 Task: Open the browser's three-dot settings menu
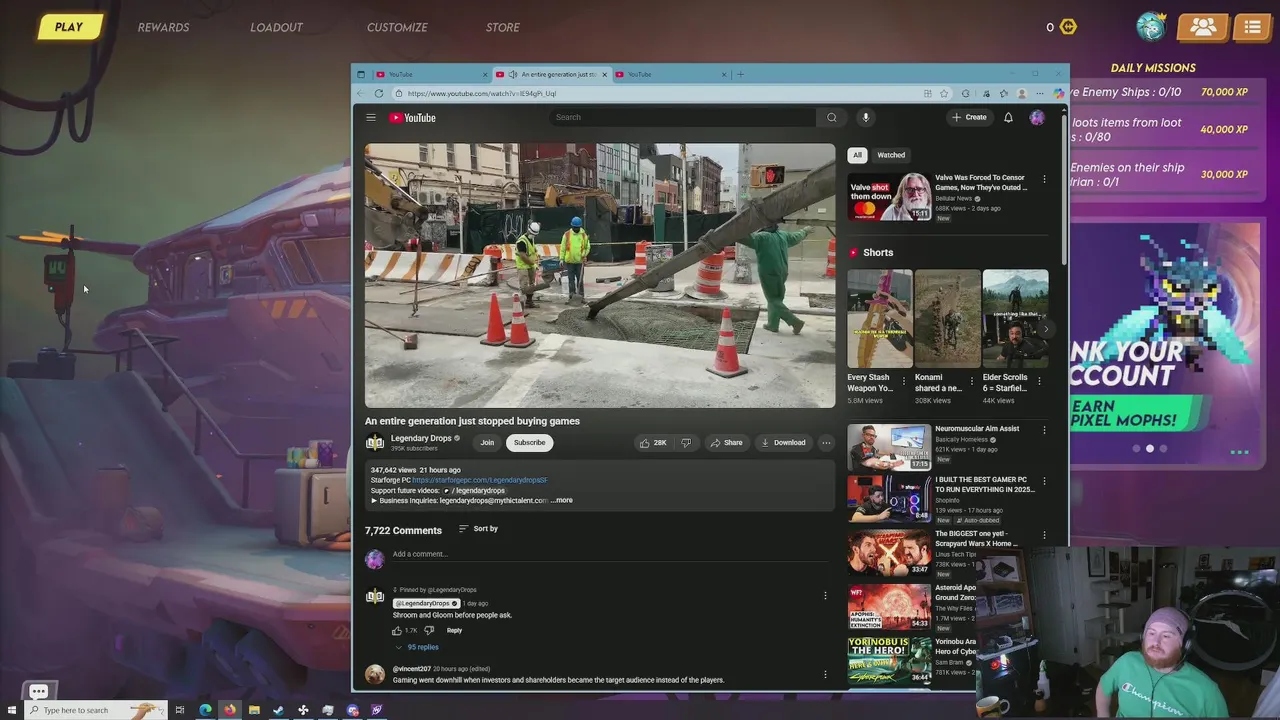(1040, 93)
